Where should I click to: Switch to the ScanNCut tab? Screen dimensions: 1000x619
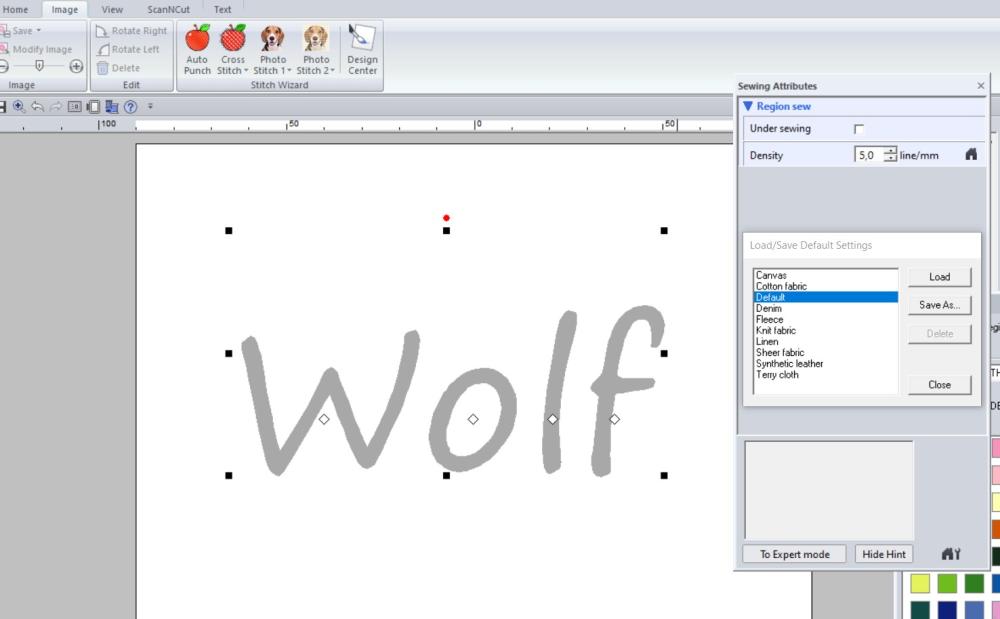click(167, 9)
